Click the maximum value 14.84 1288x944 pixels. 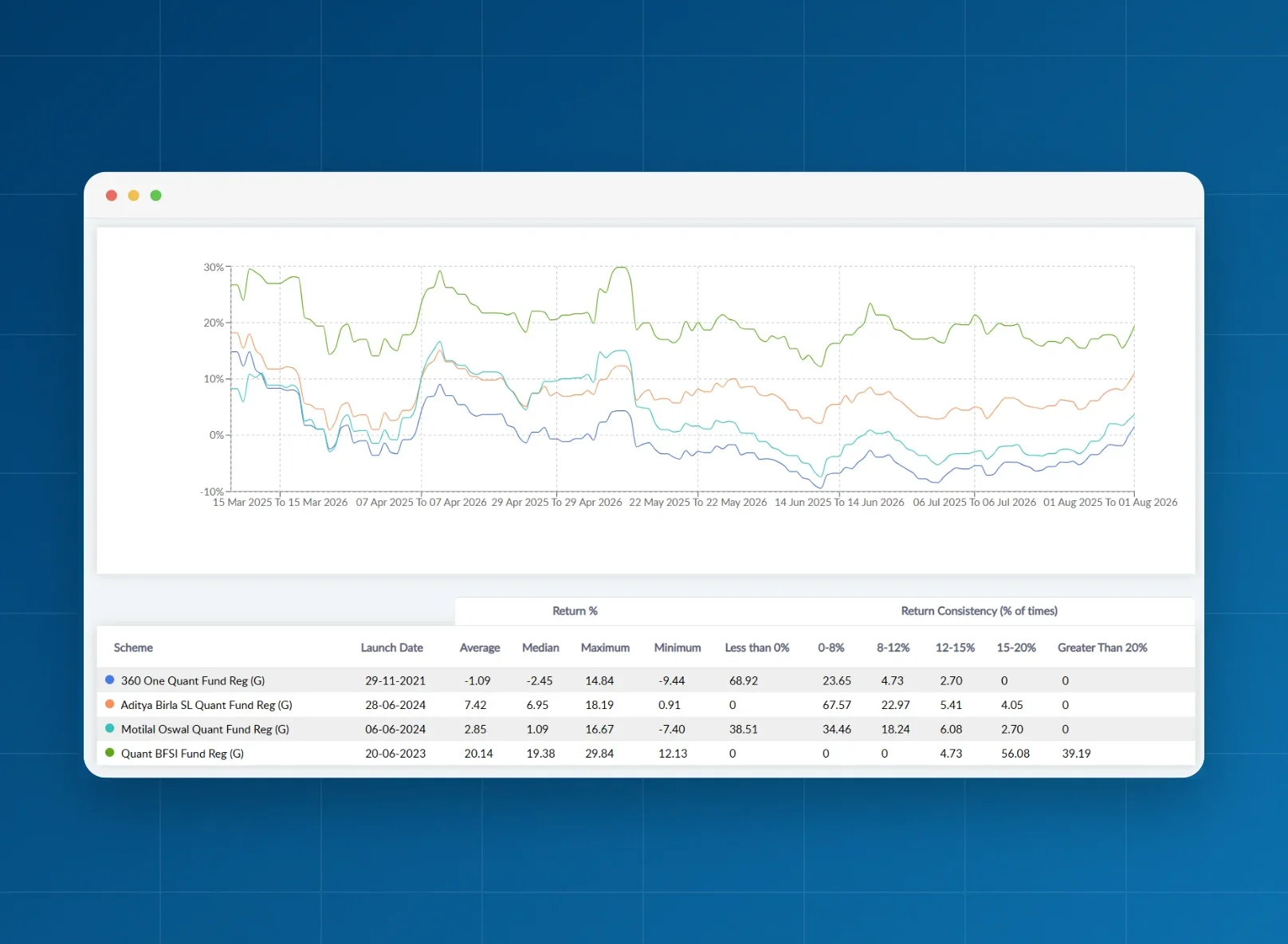(x=599, y=680)
